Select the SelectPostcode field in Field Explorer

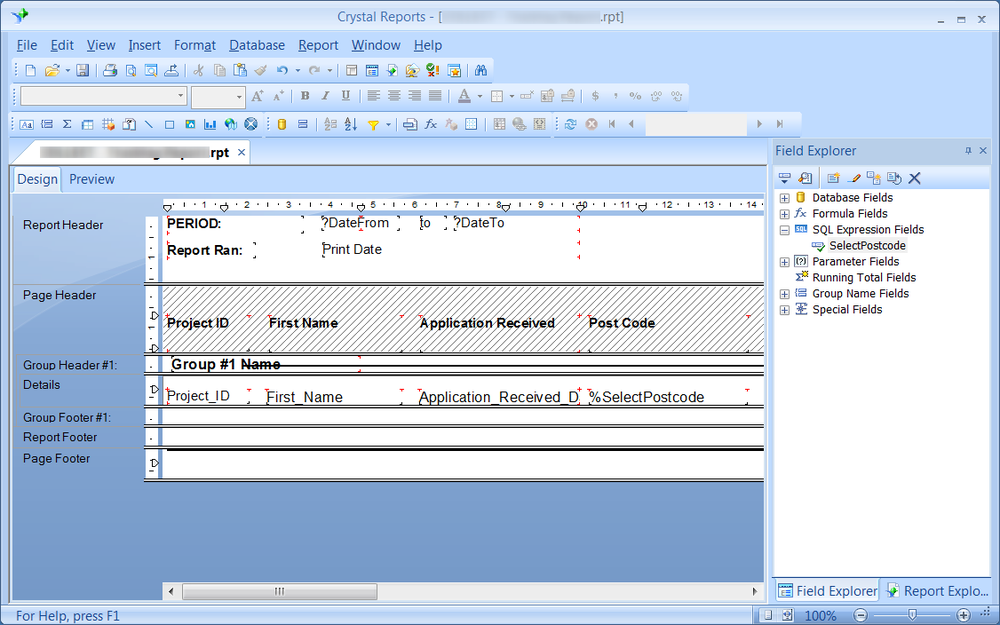pos(867,246)
